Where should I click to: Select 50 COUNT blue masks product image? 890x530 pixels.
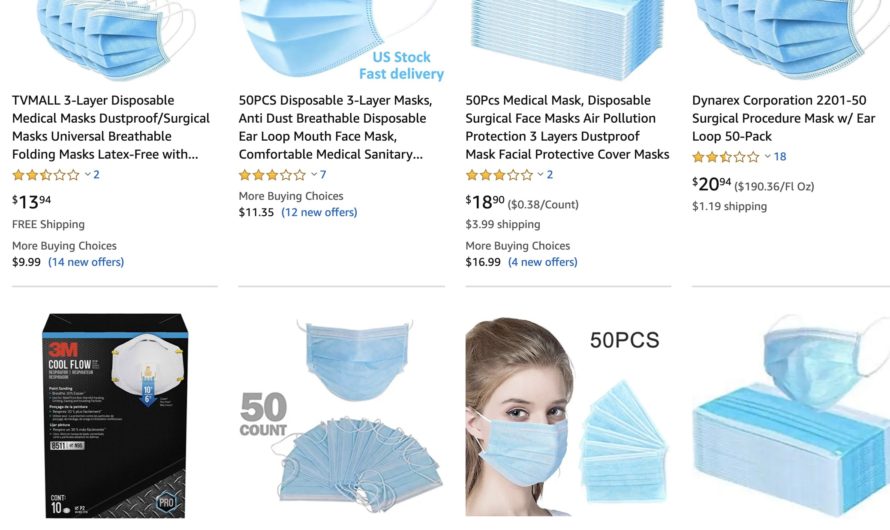coord(342,415)
